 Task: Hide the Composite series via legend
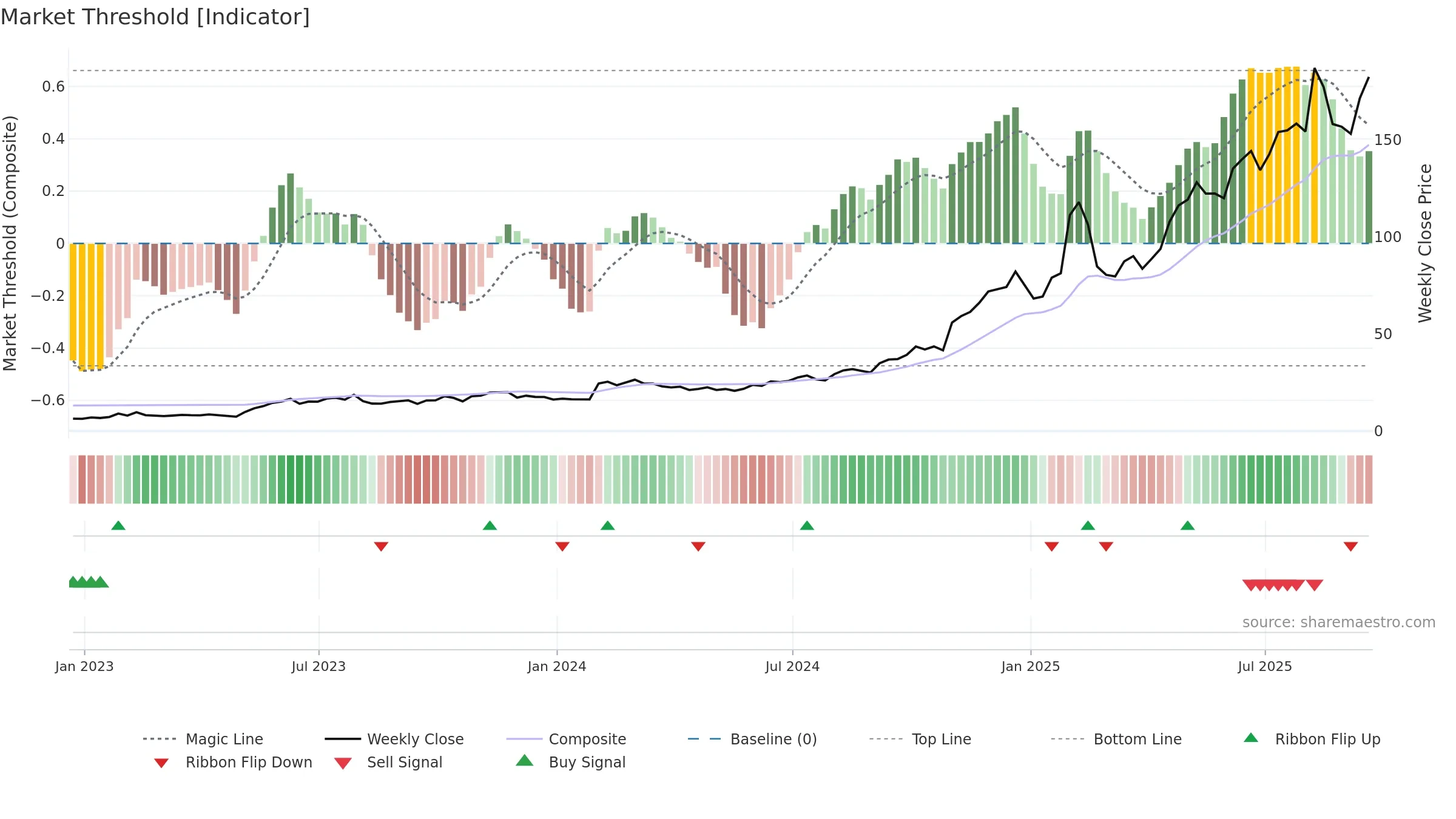point(566,739)
